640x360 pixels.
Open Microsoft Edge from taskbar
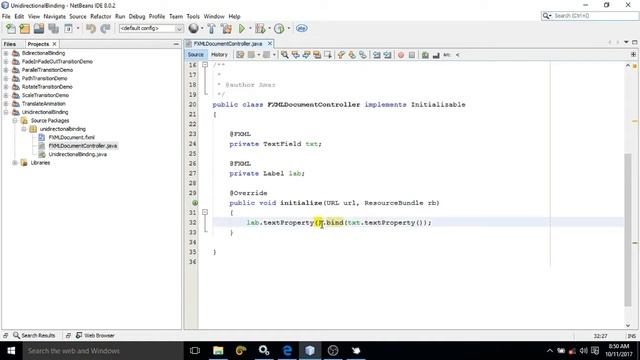[x=287, y=350]
